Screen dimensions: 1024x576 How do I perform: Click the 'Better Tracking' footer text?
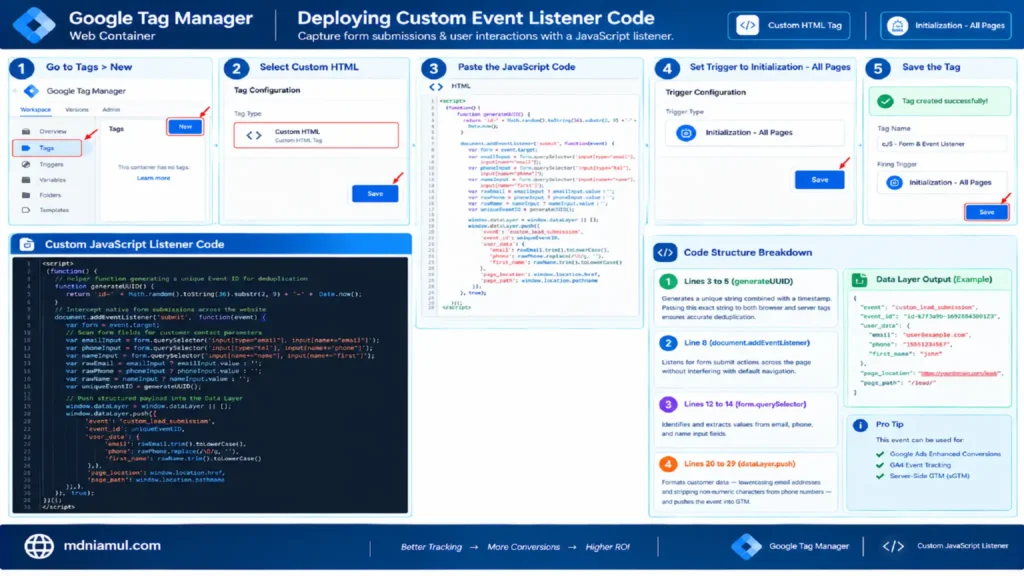pos(431,547)
